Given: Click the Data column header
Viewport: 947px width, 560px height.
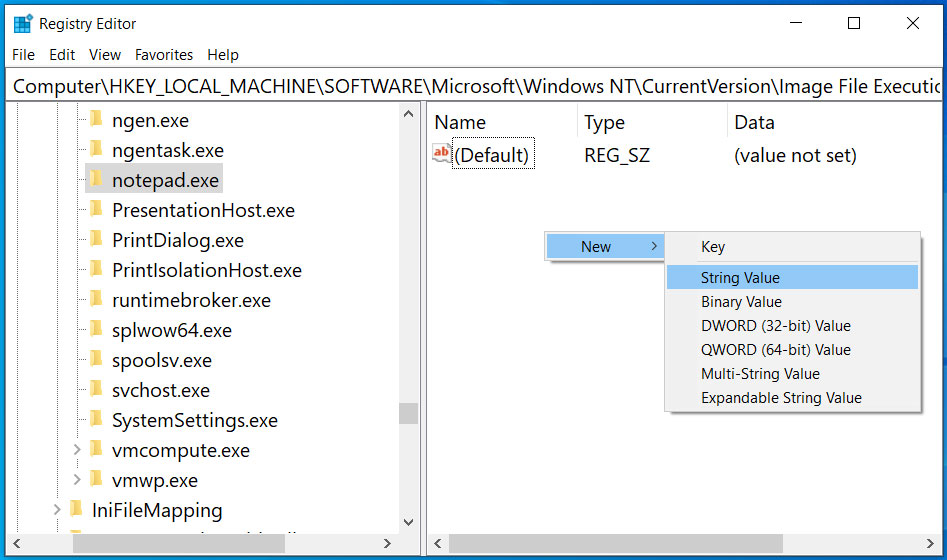Looking at the screenshot, I should tap(833, 122).
